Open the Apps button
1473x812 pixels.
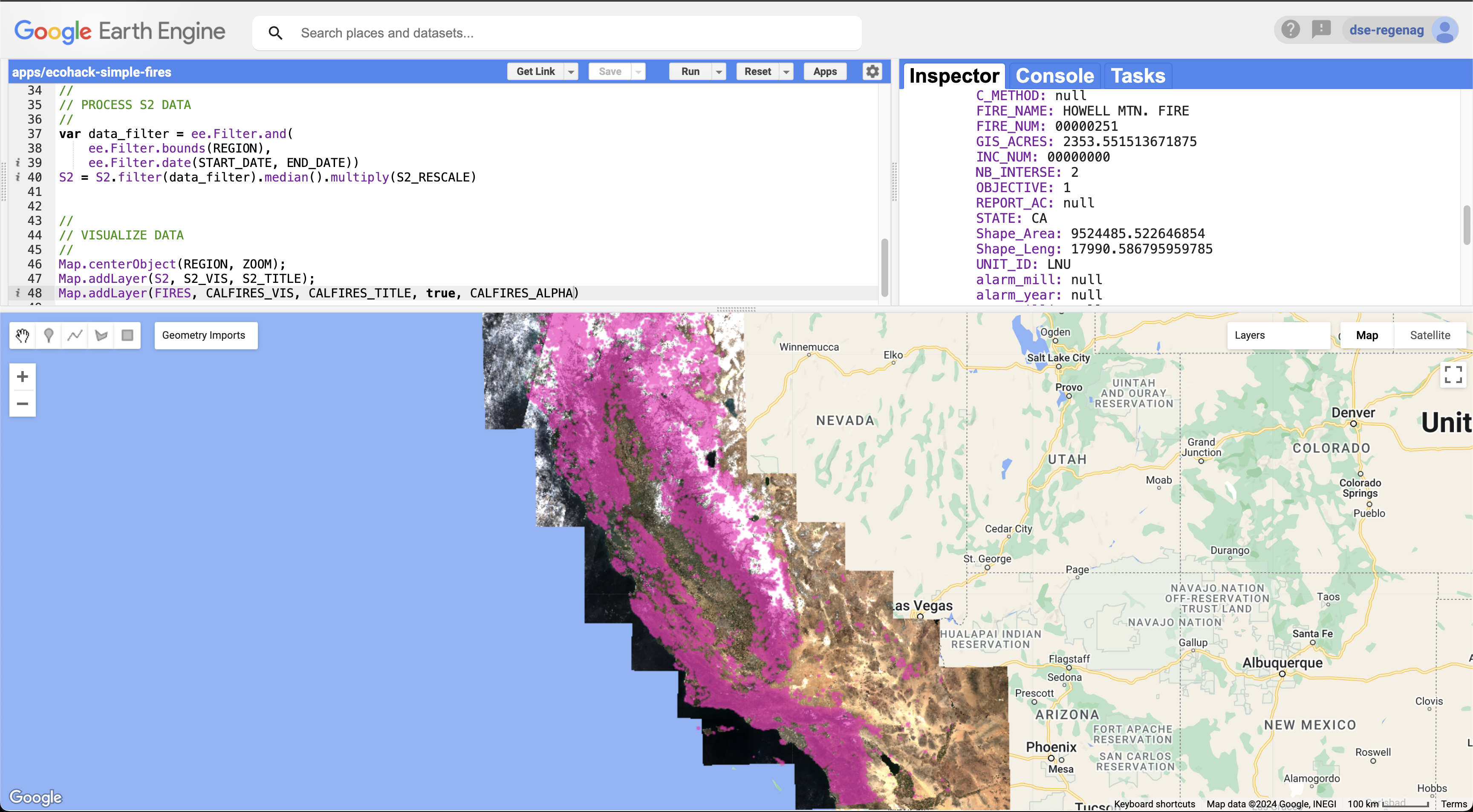coord(825,72)
